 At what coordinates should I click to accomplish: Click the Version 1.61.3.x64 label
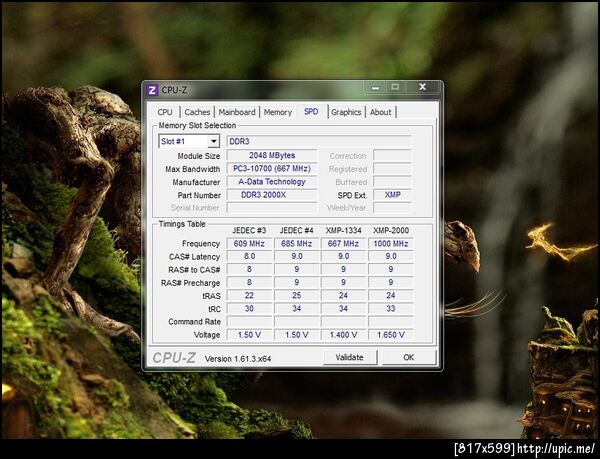[238, 359]
